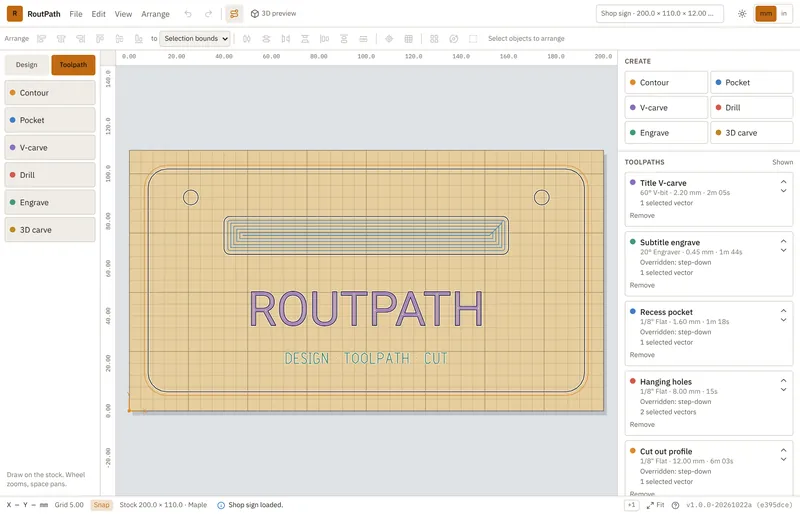Image resolution: width=800 pixels, height=514 pixels.
Task: Remove the Title V-carve toolpath
Action: [x=642, y=215]
